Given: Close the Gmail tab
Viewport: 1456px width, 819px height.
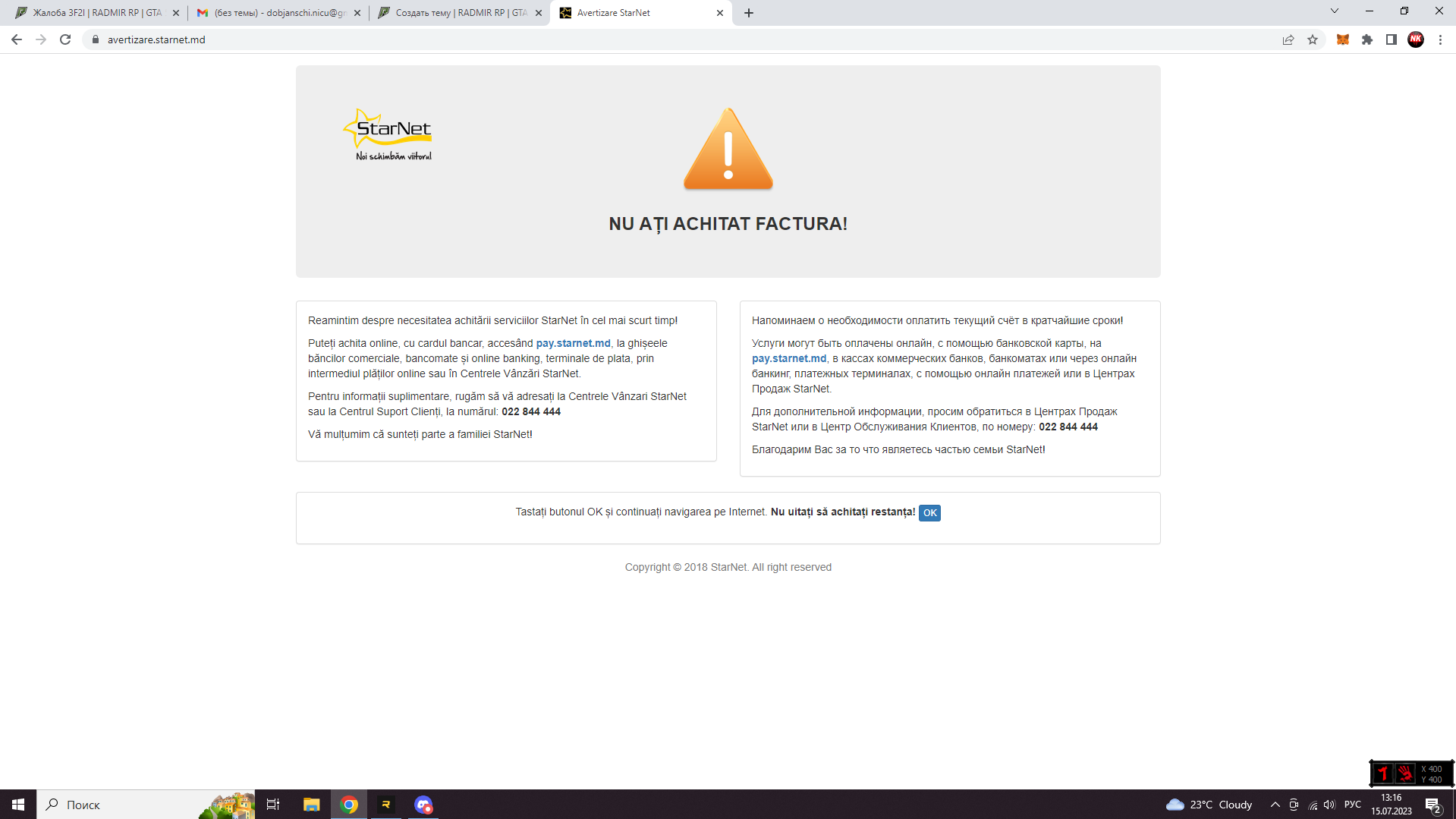Looking at the screenshot, I should tap(357, 13).
